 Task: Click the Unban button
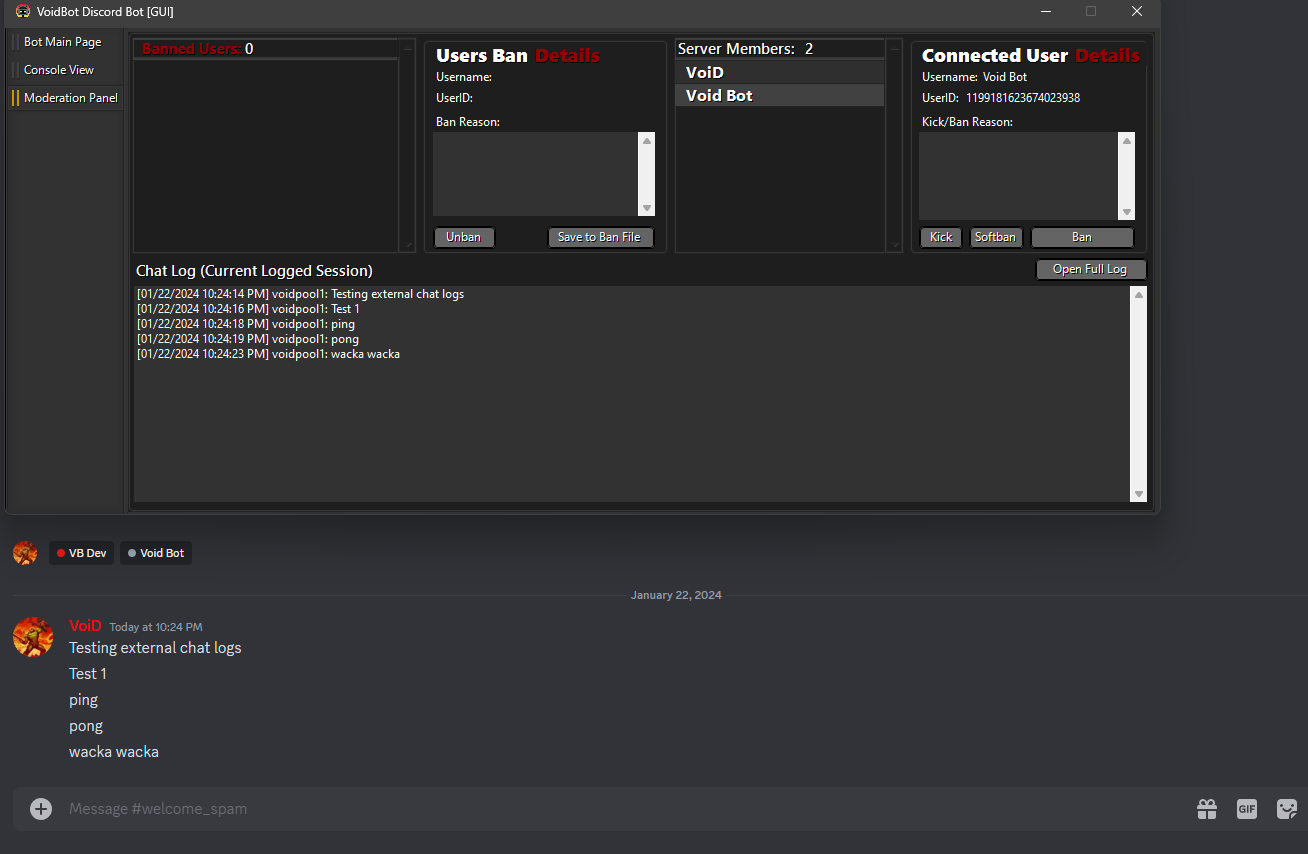pyautogui.click(x=464, y=237)
